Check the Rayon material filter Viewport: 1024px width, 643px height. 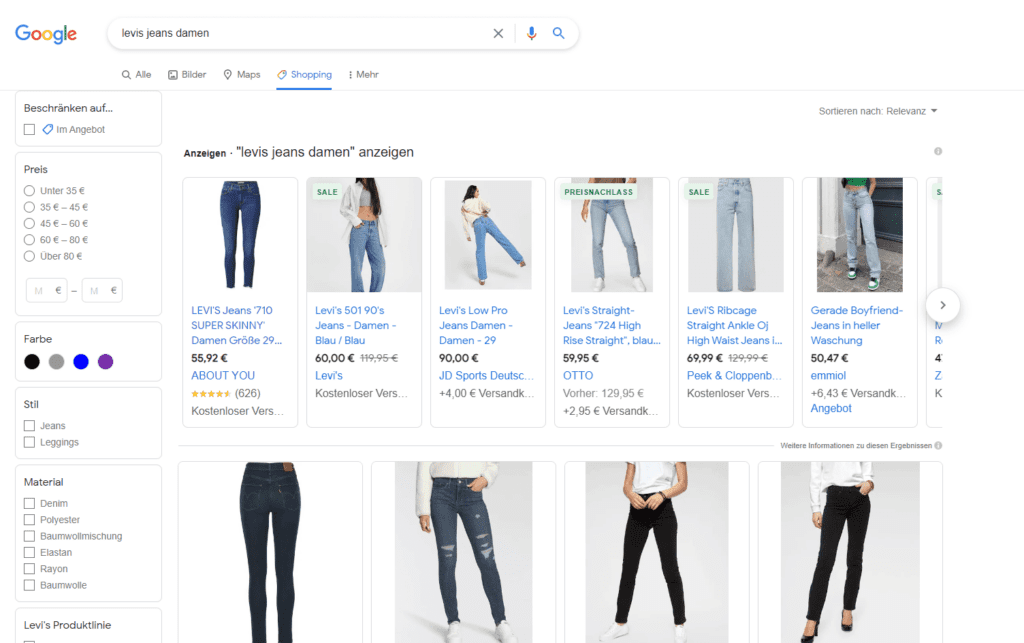(29, 569)
